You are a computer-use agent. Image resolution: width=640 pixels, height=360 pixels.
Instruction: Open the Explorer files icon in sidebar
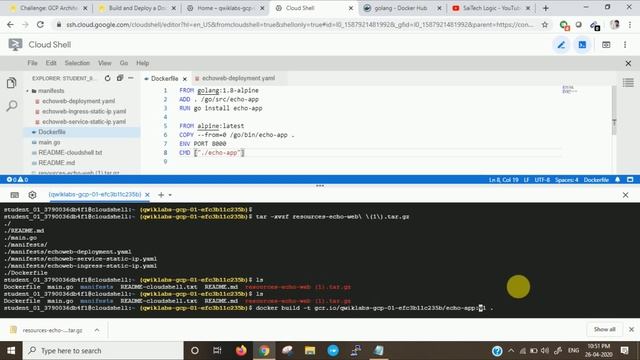(12, 83)
